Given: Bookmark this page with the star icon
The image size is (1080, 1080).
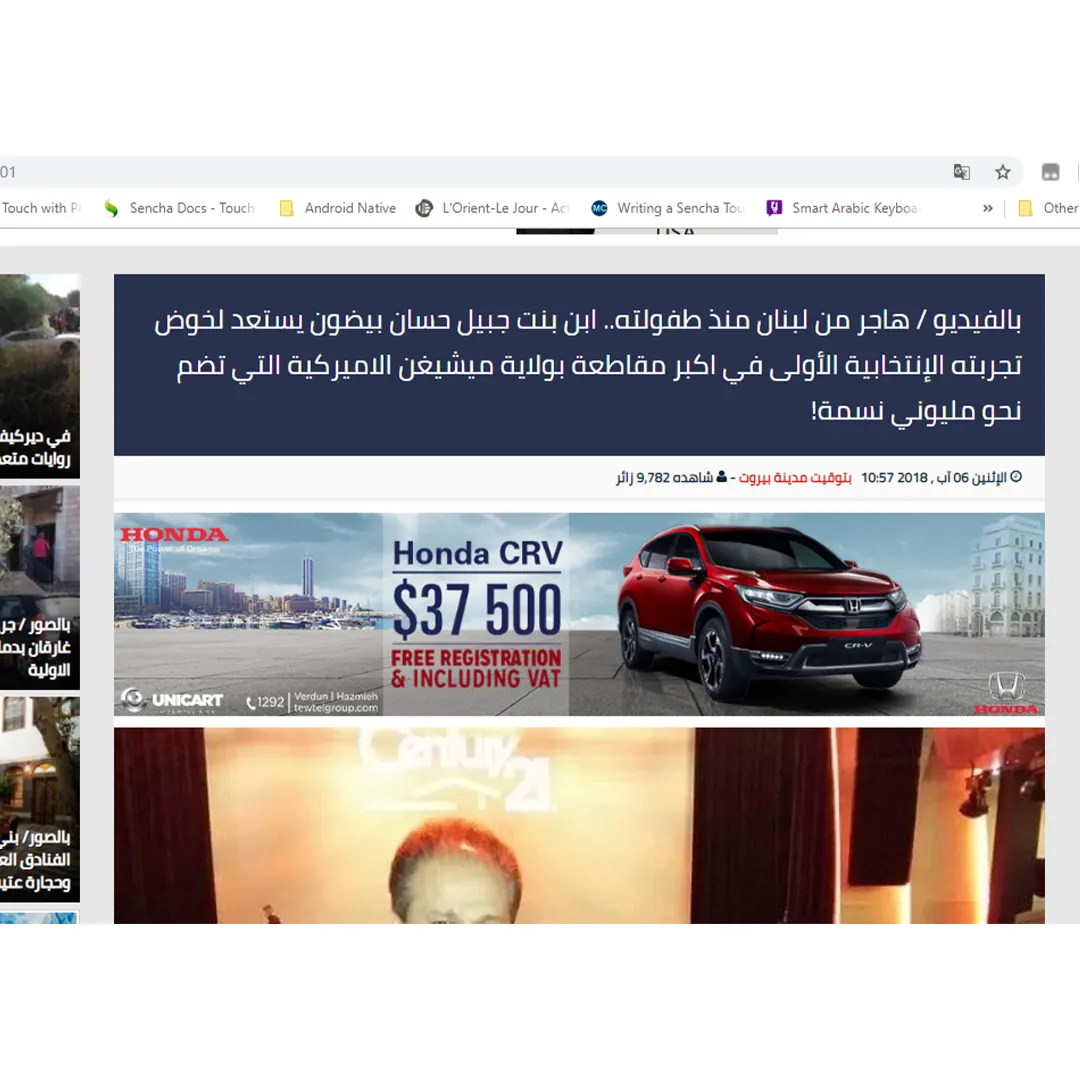Looking at the screenshot, I should [x=1002, y=172].
